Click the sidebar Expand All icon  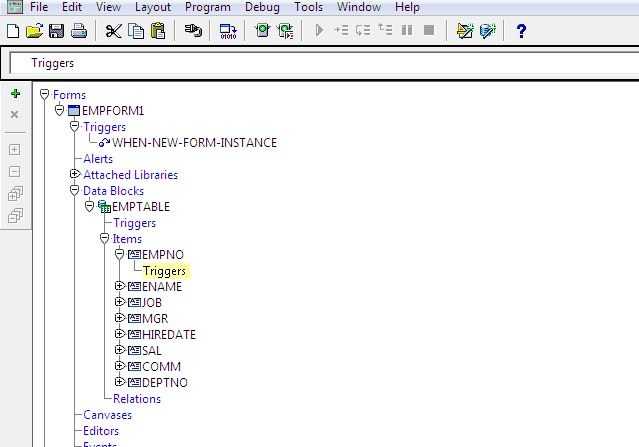(x=15, y=194)
